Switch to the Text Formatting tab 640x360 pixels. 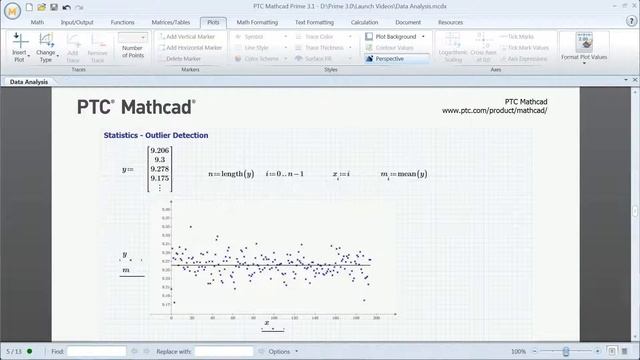coord(314,22)
